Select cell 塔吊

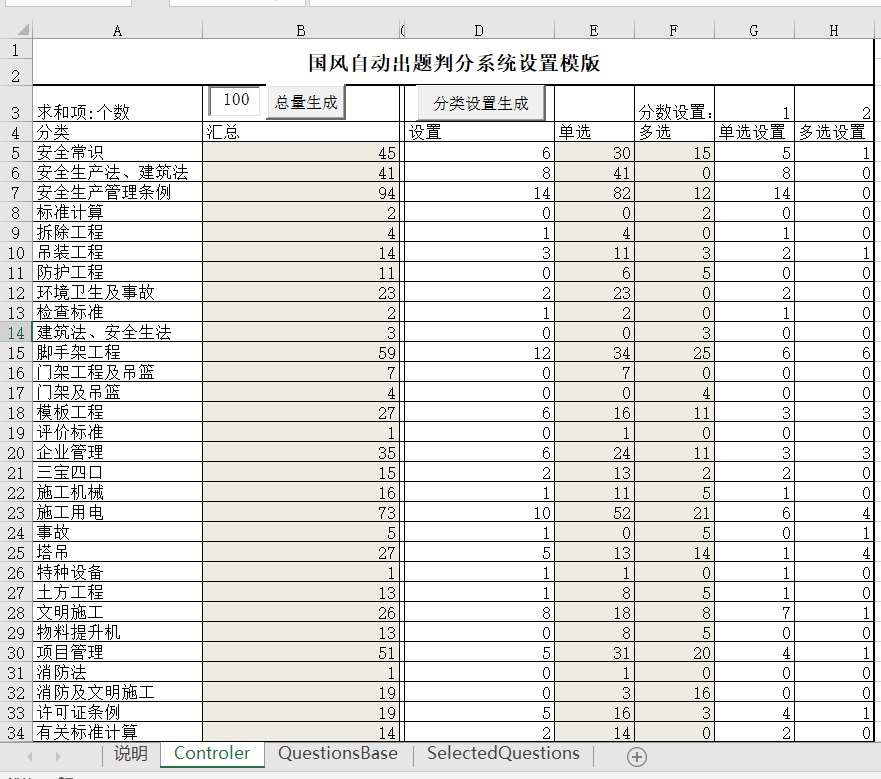click(x=117, y=552)
